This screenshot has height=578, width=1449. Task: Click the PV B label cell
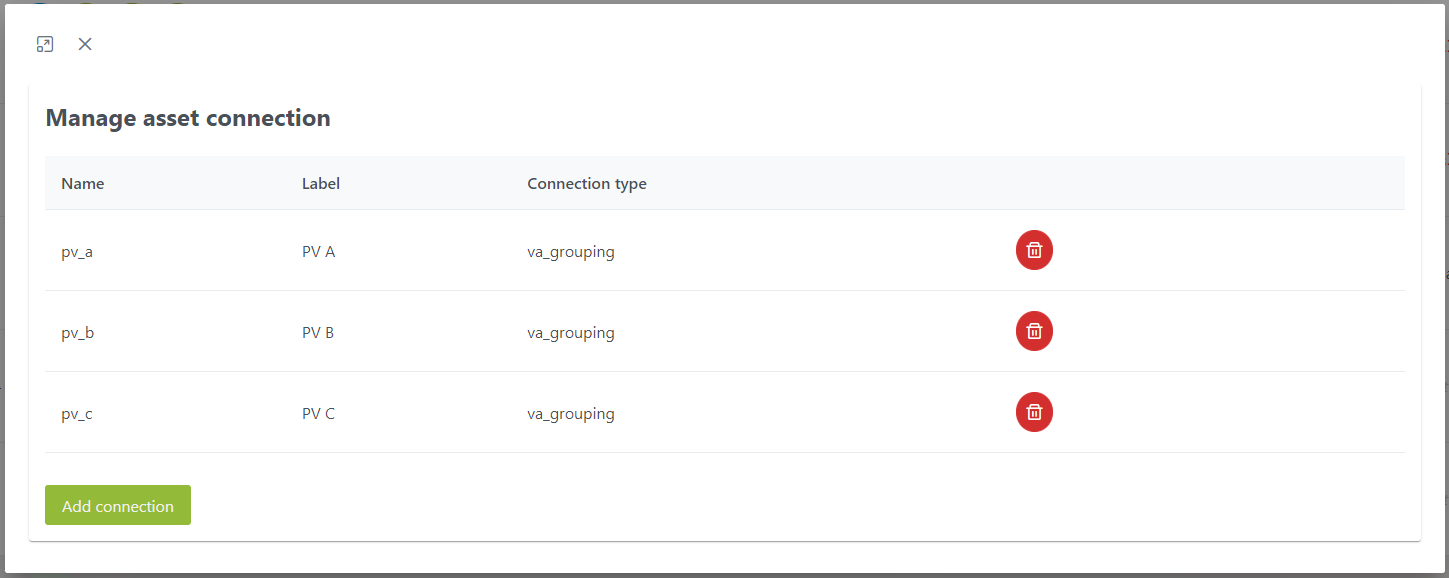(x=318, y=333)
